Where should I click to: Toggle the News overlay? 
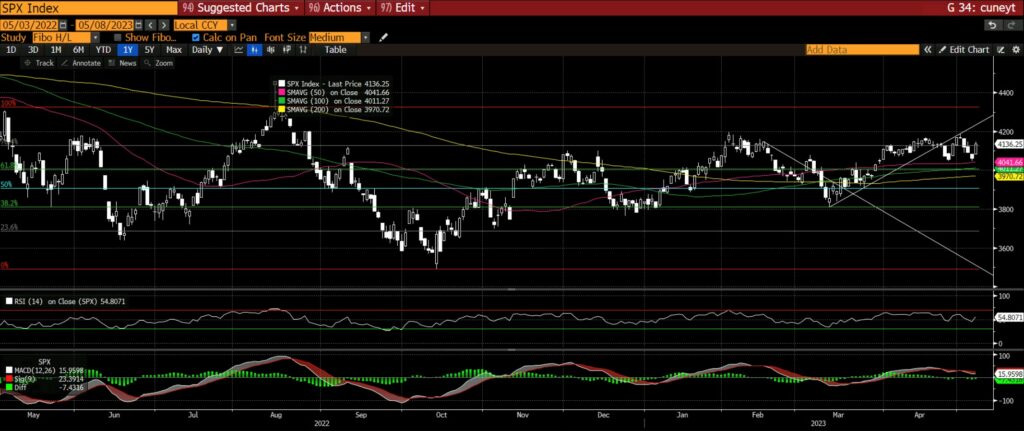[x=123, y=62]
